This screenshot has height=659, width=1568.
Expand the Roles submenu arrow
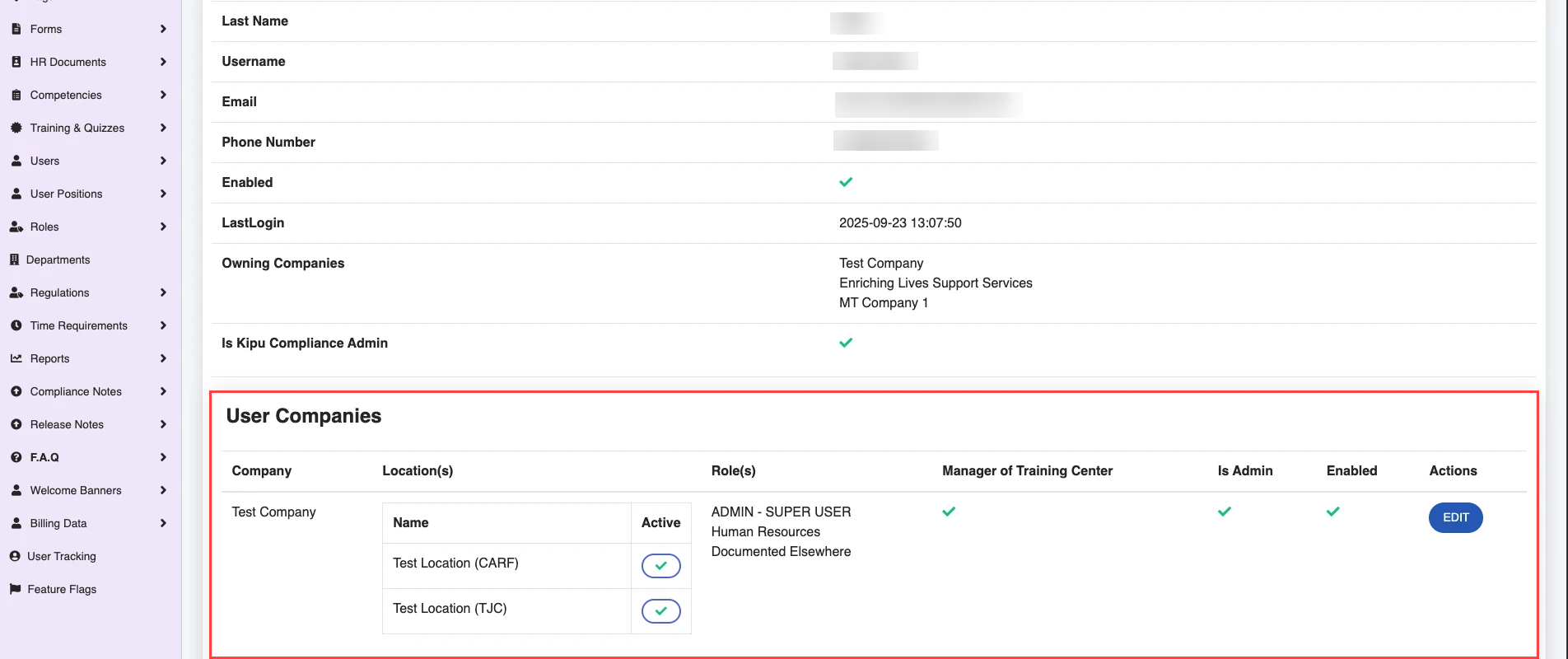pos(163,227)
